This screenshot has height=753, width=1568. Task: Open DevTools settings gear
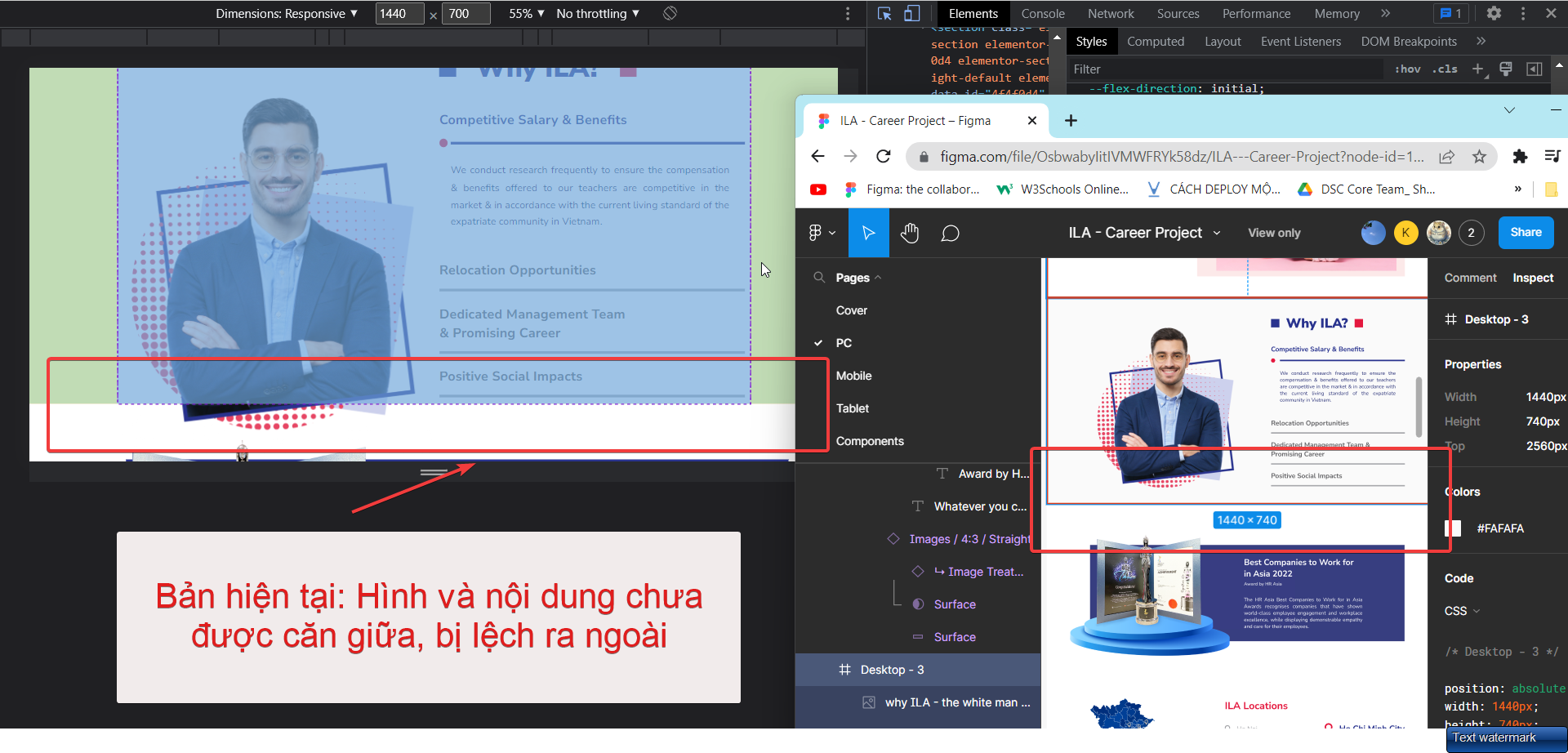(x=1494, y=13)
